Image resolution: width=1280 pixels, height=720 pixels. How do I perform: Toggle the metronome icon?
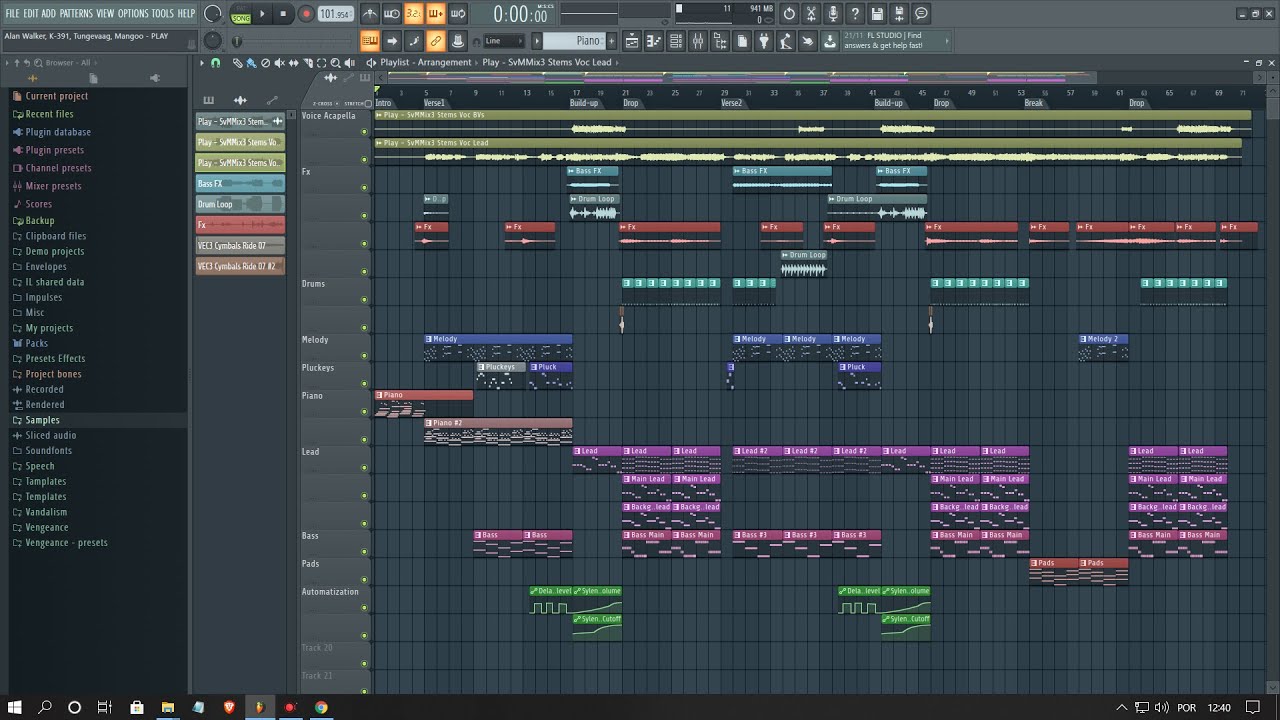(x=370, y=14)
